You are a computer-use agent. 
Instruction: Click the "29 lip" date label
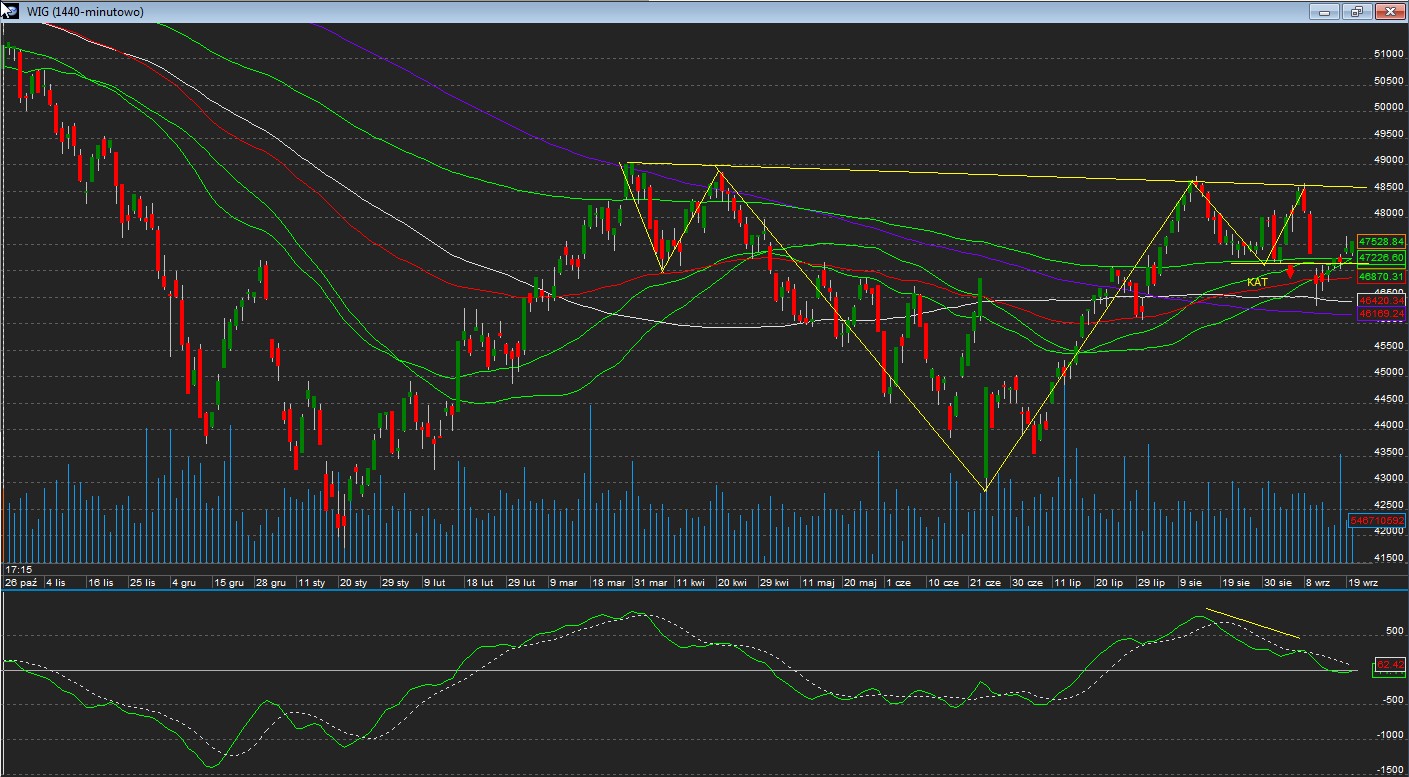[x=1152, y=581]
